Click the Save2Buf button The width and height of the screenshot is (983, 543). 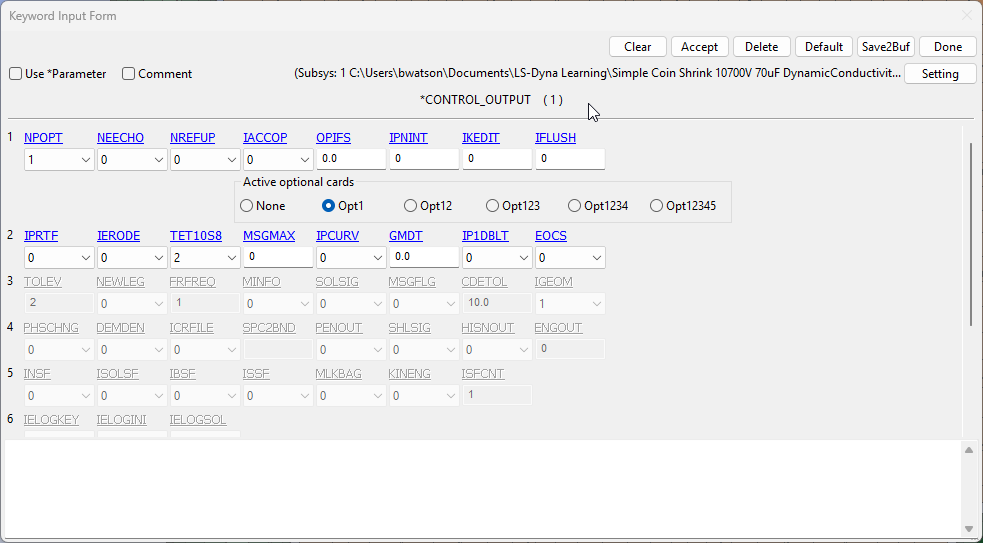[885, 47]
